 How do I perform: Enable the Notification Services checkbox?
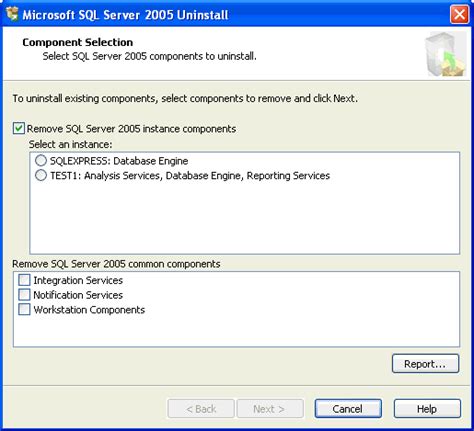point(24,295)
